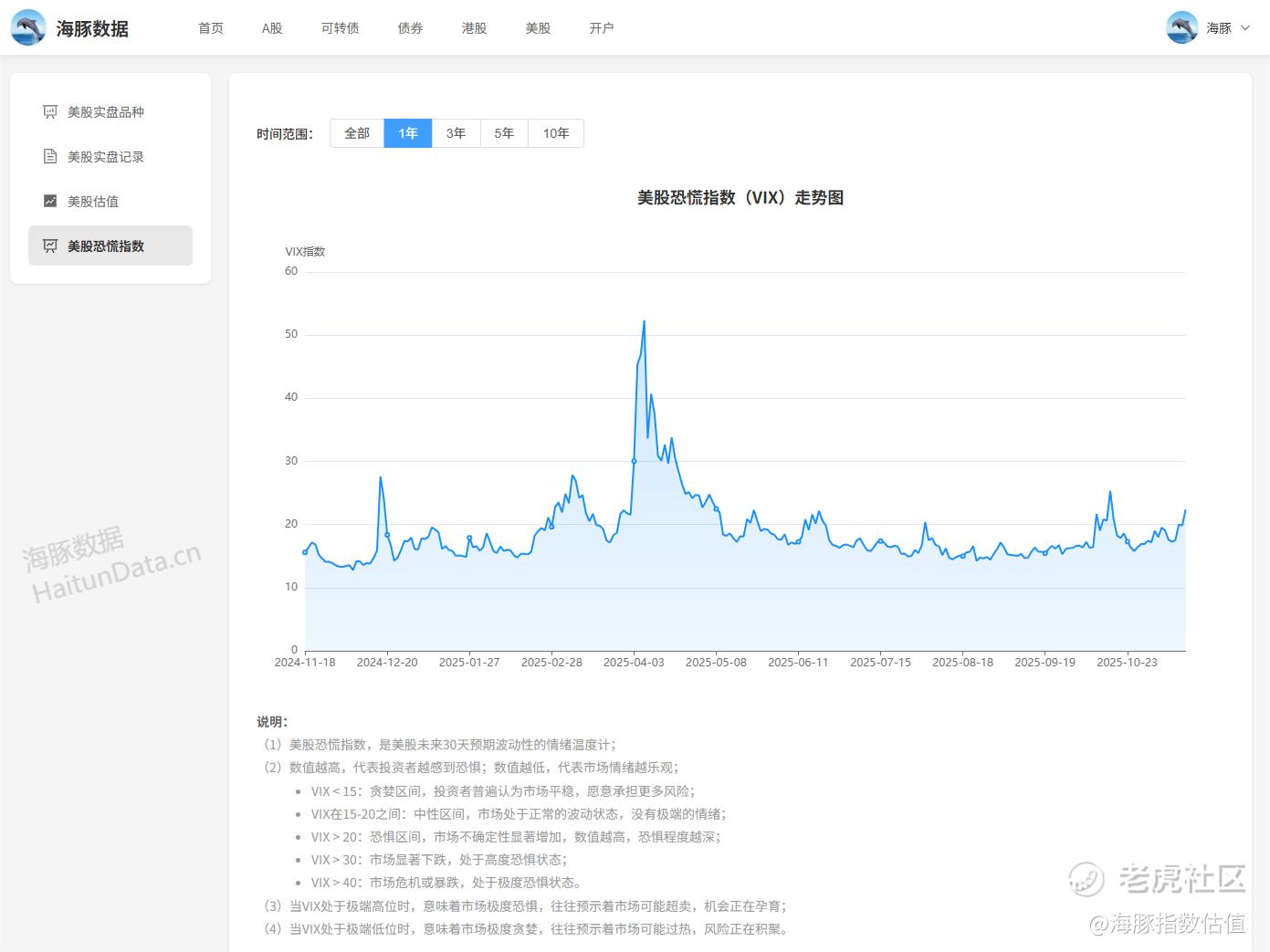
Task: Go to the A股 menu item
Action: (272, 28)
